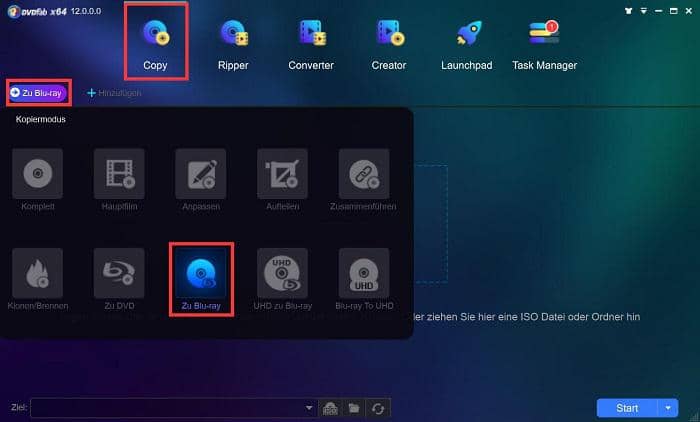Image resolution: width=700 pixels, height=422 pixels.
Task: Expand the Ziel destination dropdown arrow
Action: pos(309,408)
